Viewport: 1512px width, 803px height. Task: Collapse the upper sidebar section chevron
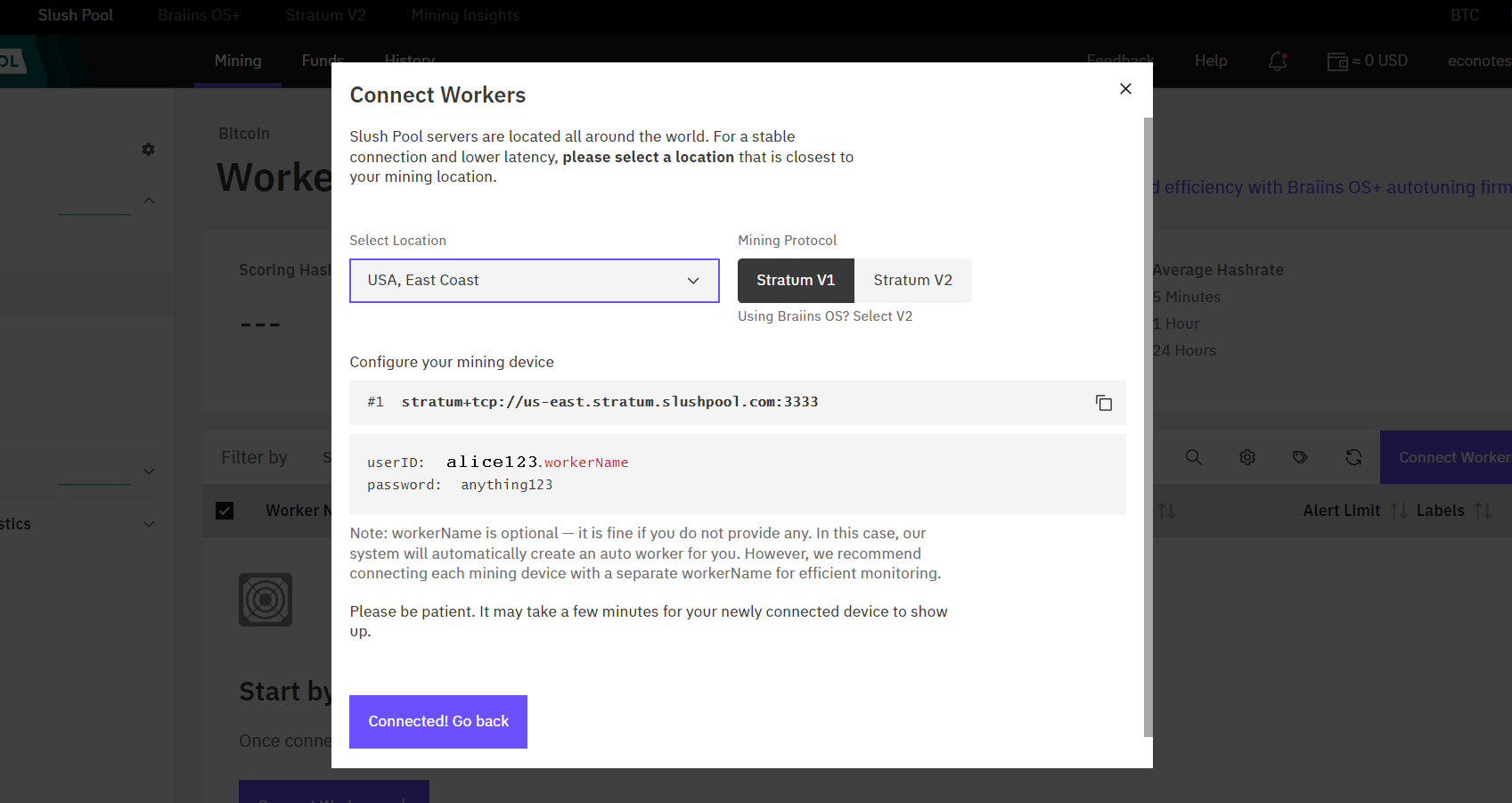(x=149, y=201)
